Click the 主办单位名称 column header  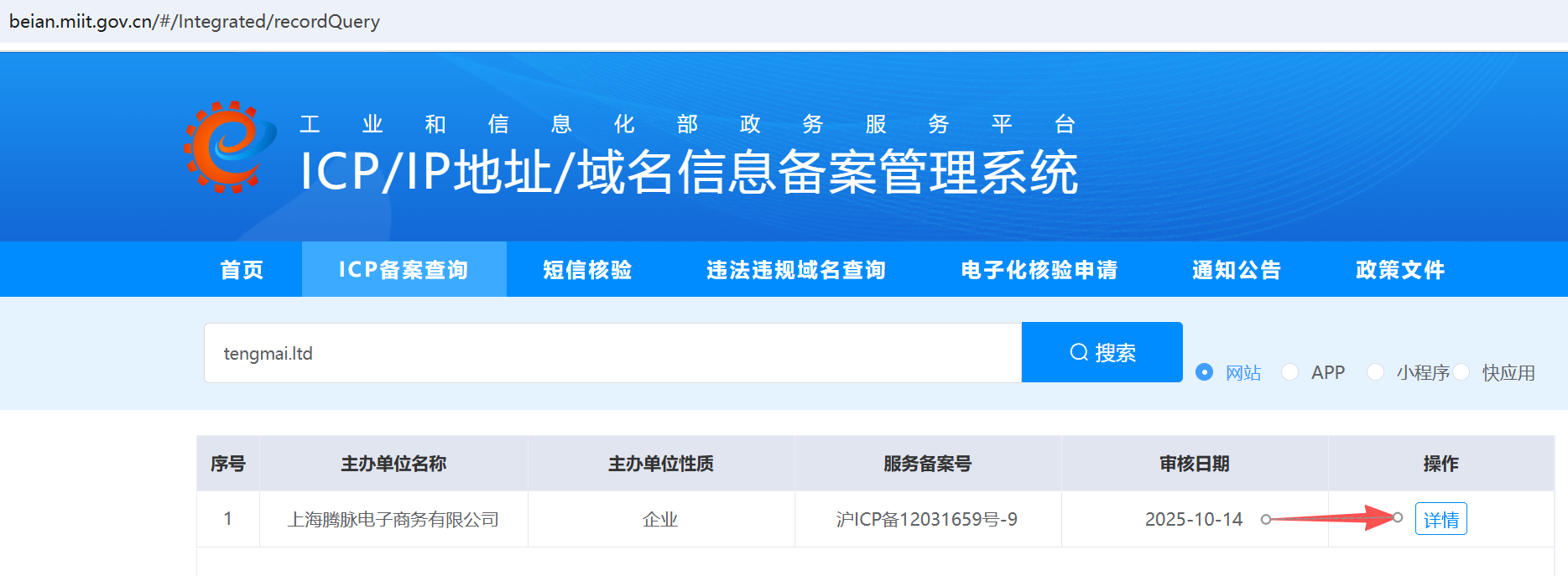point(393,464)
